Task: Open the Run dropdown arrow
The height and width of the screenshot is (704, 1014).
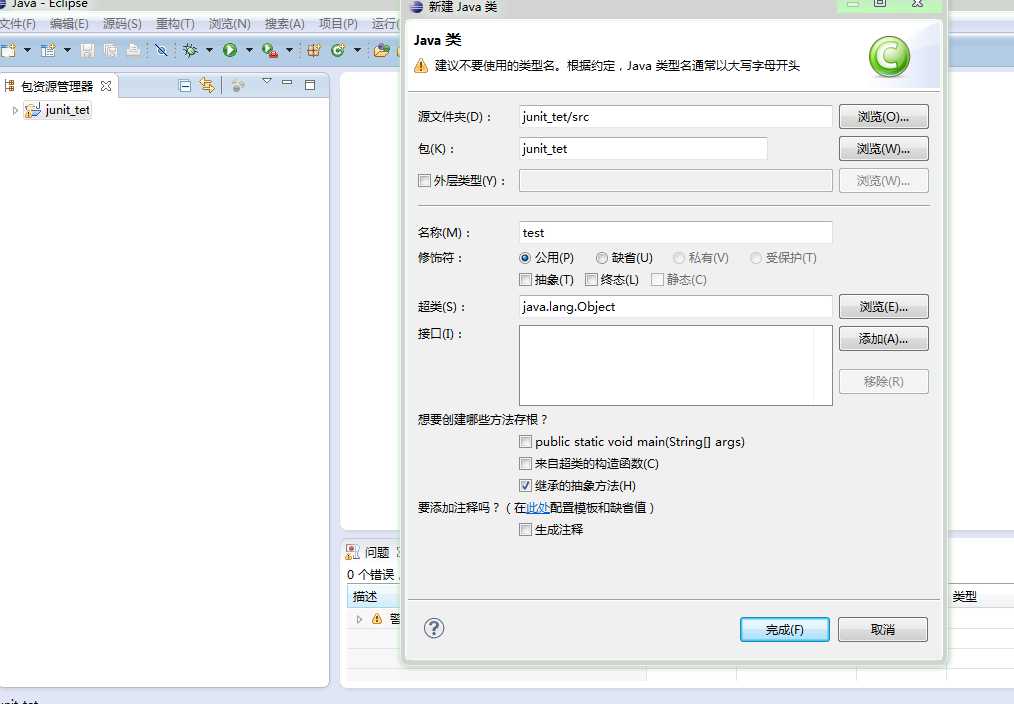Action: coord(249,50)
